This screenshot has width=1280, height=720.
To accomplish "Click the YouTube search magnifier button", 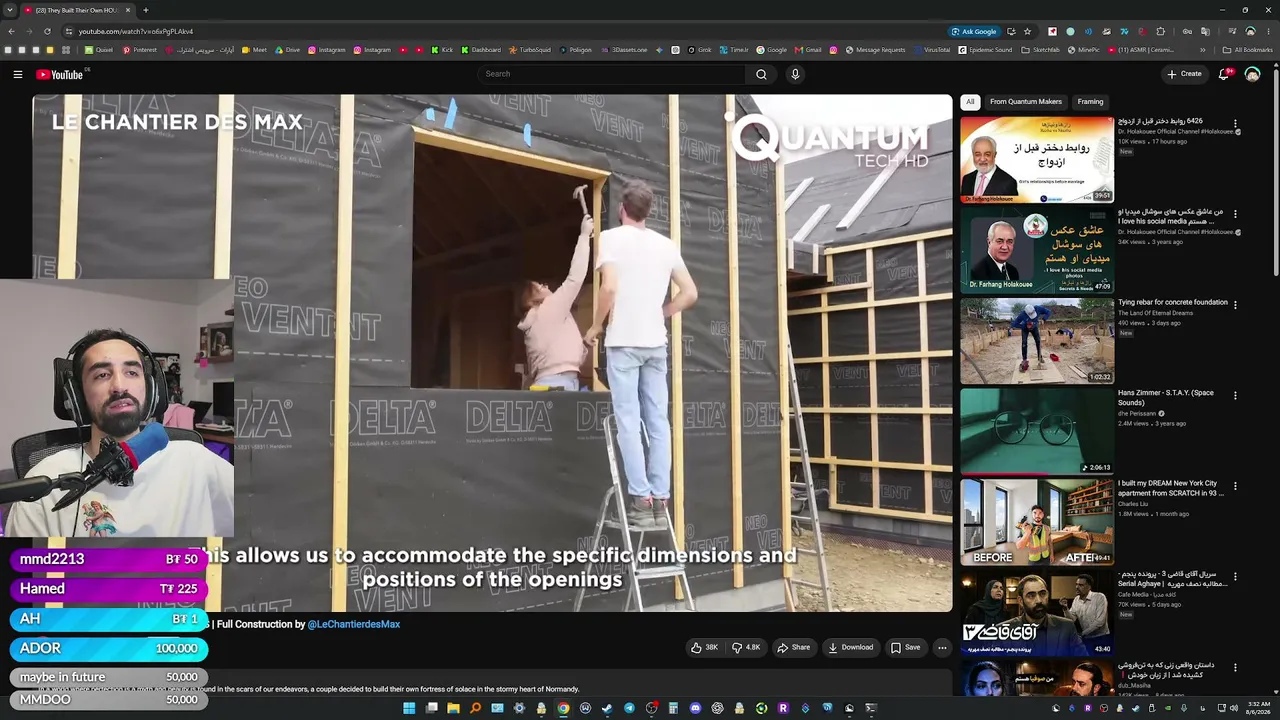I will point(761,74).
